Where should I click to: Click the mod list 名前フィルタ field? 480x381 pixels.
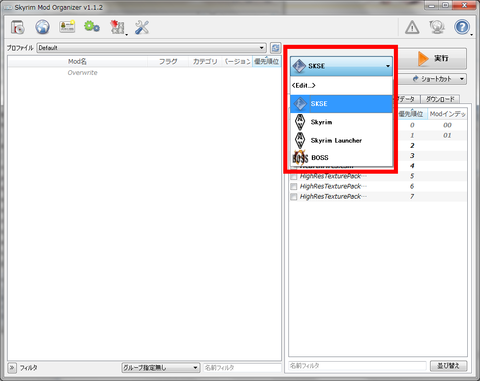coord(242,368)
